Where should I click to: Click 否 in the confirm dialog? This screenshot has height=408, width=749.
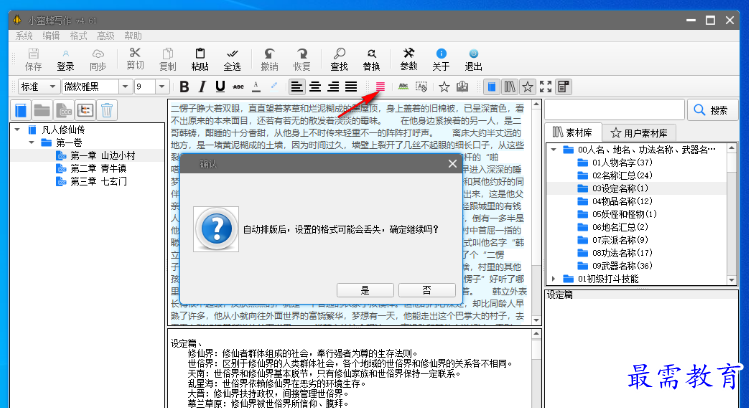(x=427, y=290)
